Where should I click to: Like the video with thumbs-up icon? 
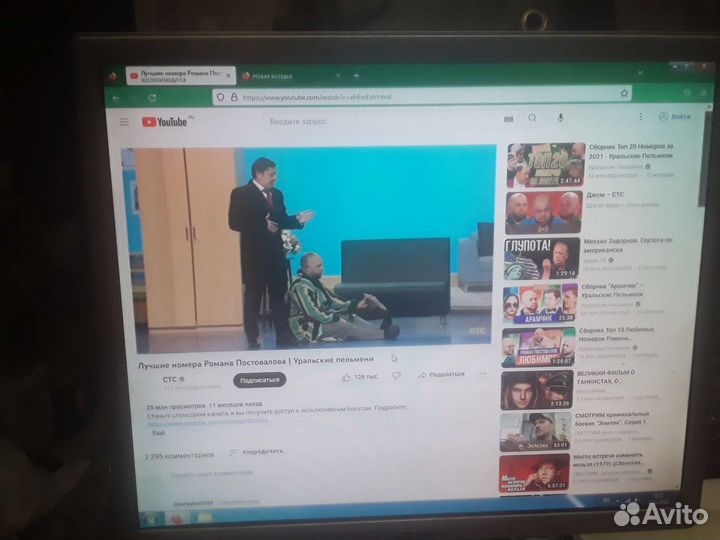tap(346, 377)
